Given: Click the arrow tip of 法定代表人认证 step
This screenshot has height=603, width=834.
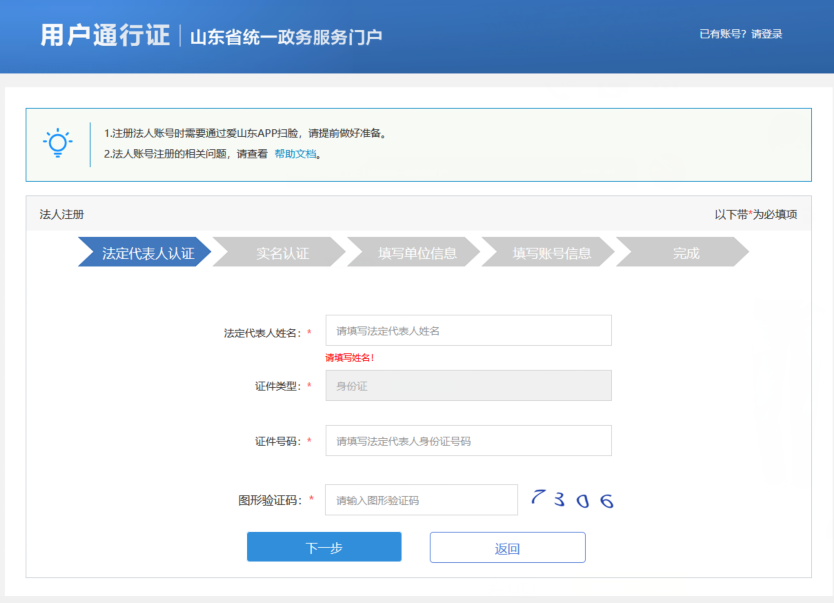Looking at the screenshot, I should 212,252.
